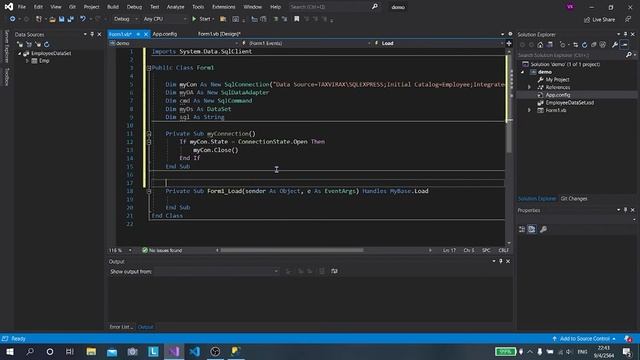Click the Search Solution Explorer input field

pos(571,55)
